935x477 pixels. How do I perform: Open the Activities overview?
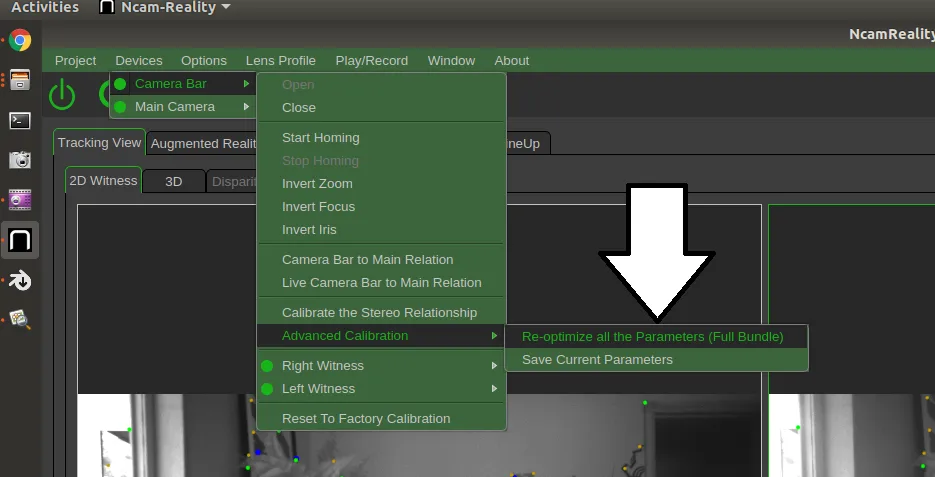point(45,7)
